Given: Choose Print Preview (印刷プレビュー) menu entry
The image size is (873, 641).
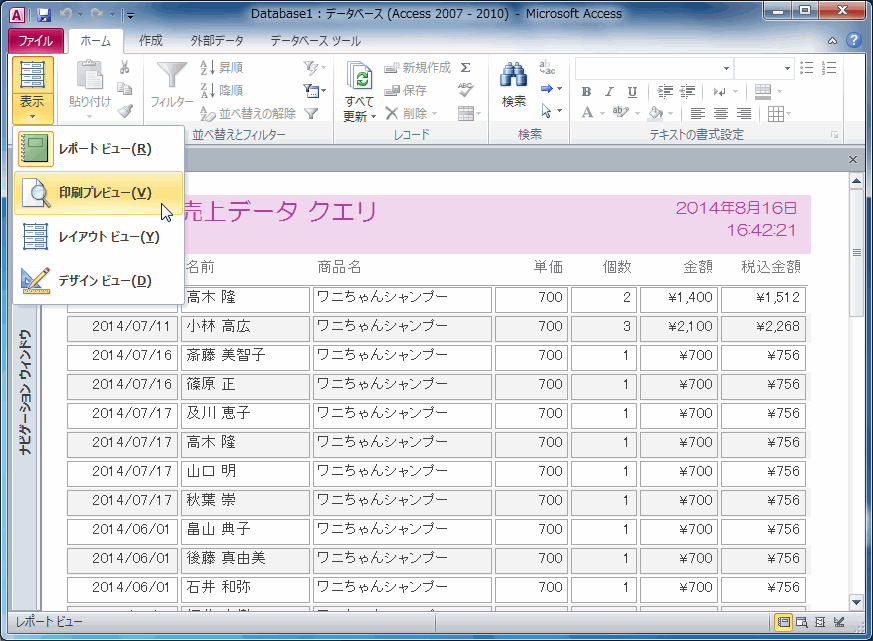Looking at the screenshot, I should pos(98,193).
